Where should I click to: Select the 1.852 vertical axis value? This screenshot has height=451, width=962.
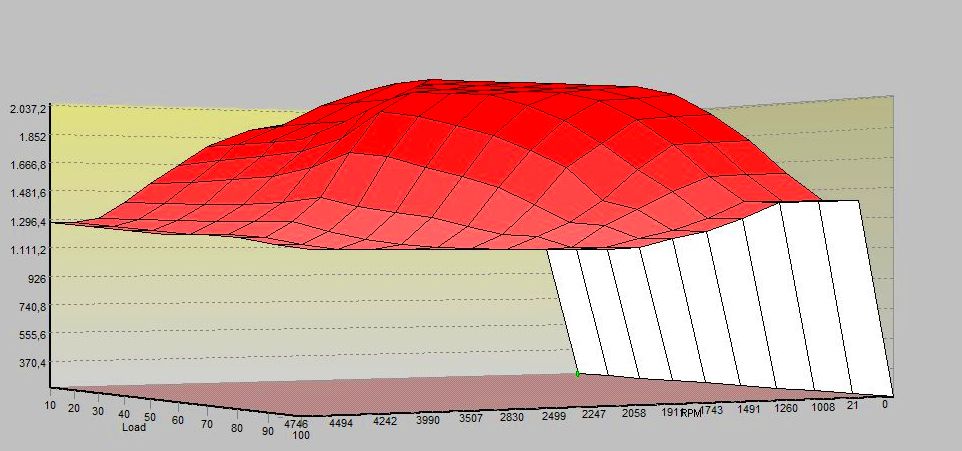point(33,136)
